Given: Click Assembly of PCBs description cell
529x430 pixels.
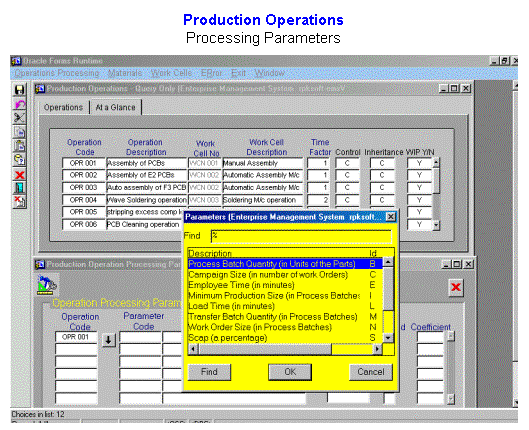Looking at the screenshot, I should (146, 163).
